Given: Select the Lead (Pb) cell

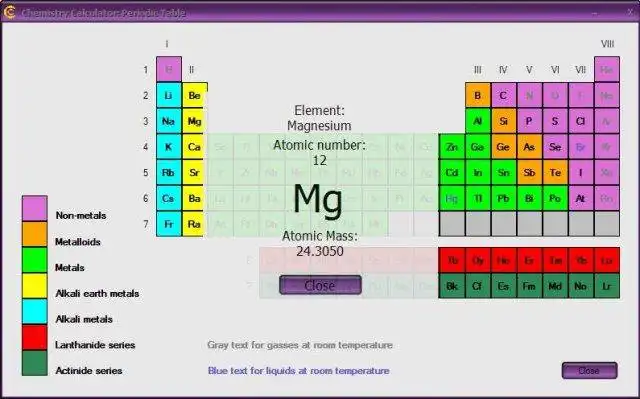Looking at the screenshot, I should [x=504, y=198].
